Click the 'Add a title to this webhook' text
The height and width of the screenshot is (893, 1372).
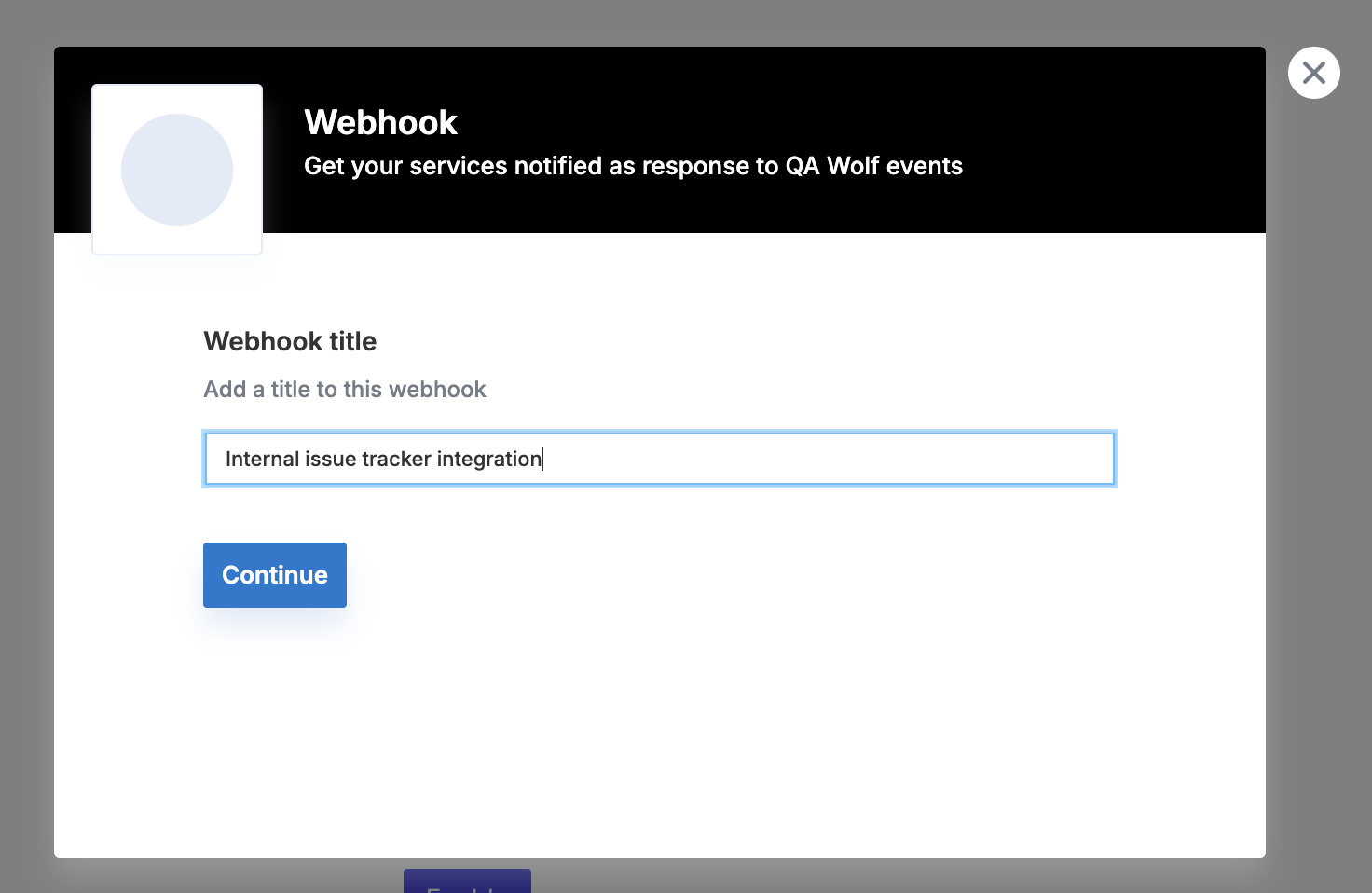345,390
